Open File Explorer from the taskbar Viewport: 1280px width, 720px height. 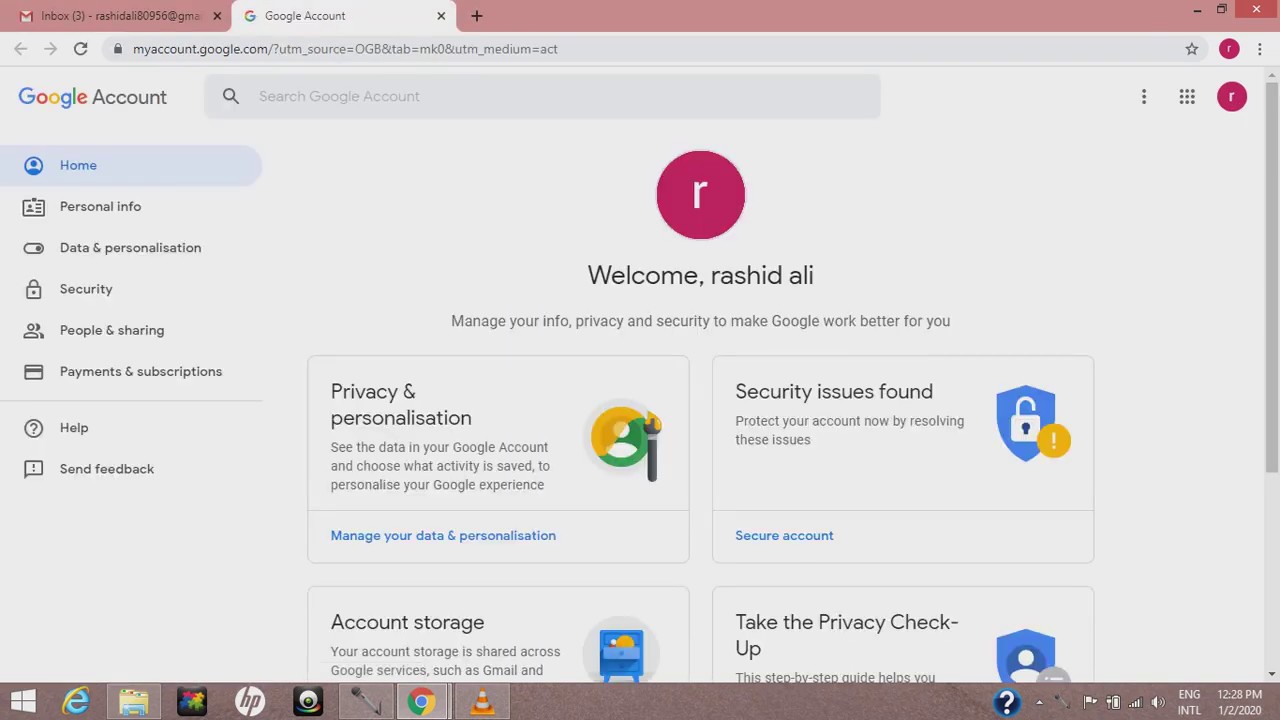point(134,701)
